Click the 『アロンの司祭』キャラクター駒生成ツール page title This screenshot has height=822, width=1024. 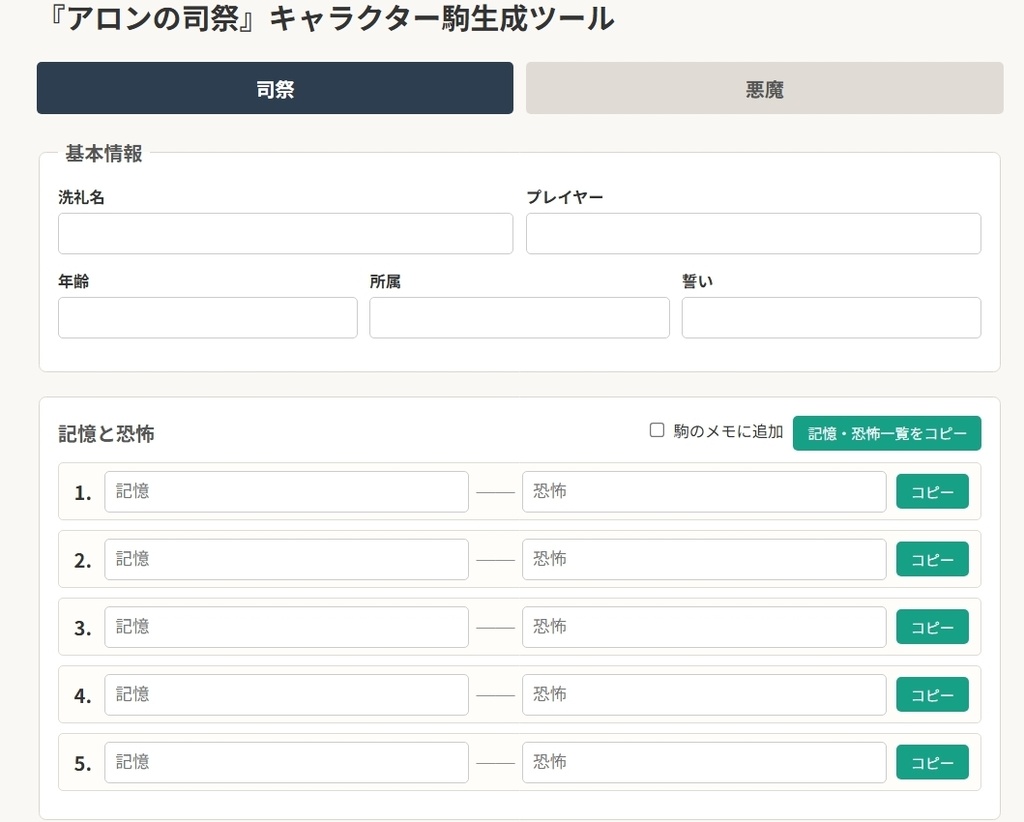click(331, 18)
